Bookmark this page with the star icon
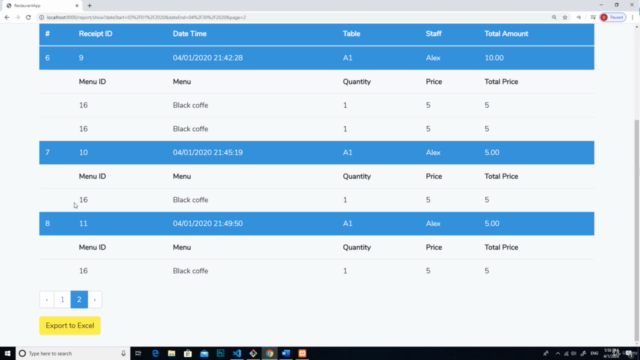Viewport: 640px width, 360px height. [x=565, y=17]
